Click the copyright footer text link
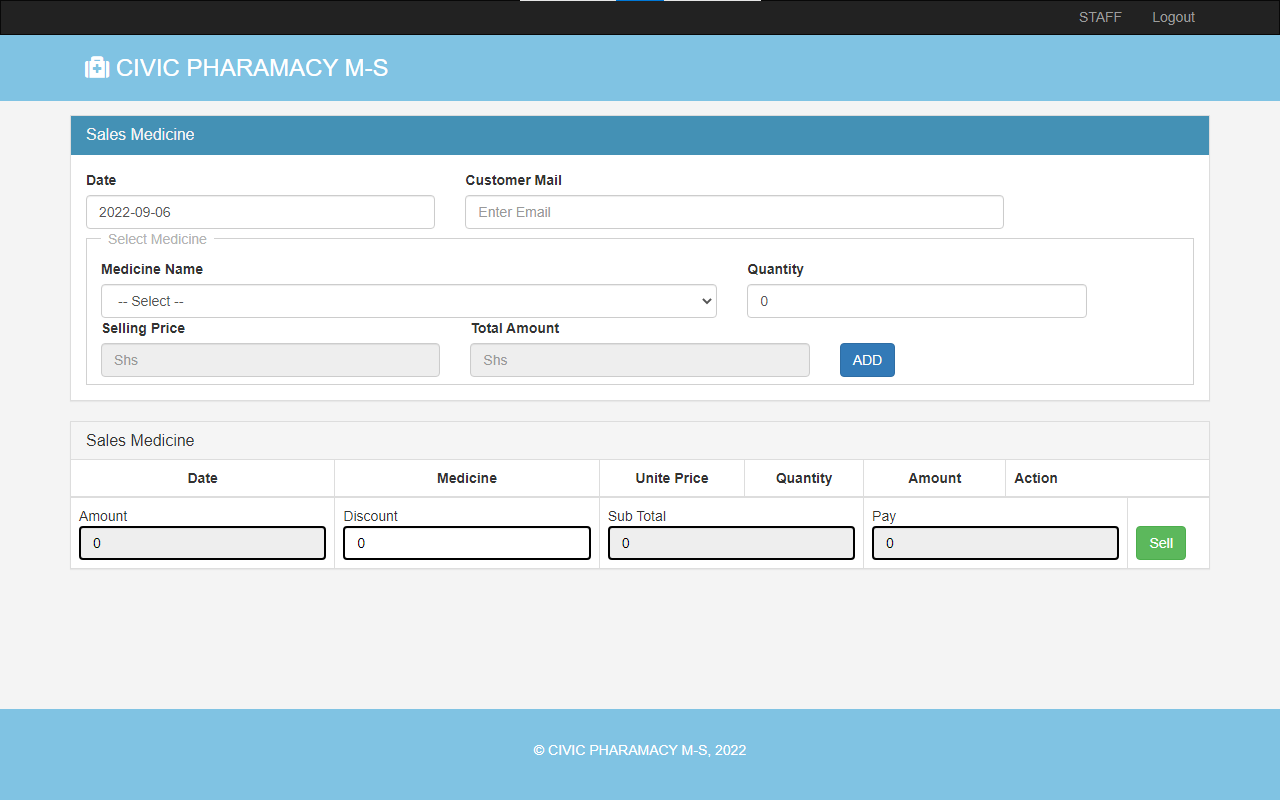 point(640,750)
